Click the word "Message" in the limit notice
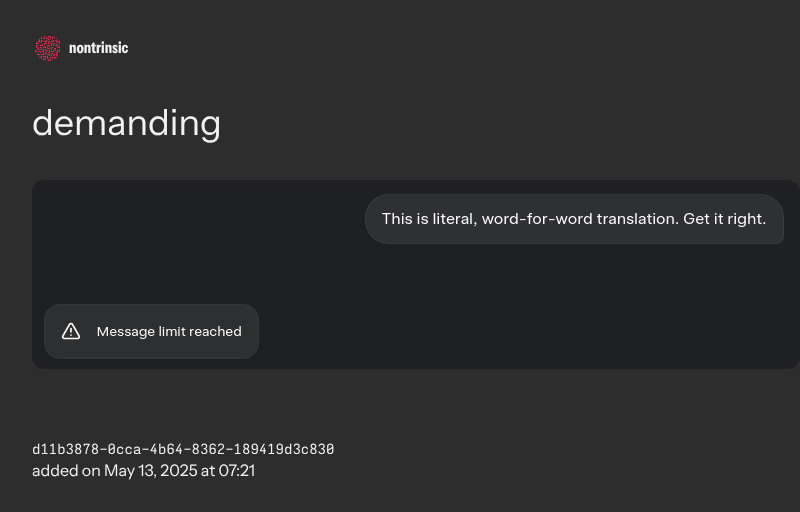This screenshot has height=512, width=800. click(123, 331)
